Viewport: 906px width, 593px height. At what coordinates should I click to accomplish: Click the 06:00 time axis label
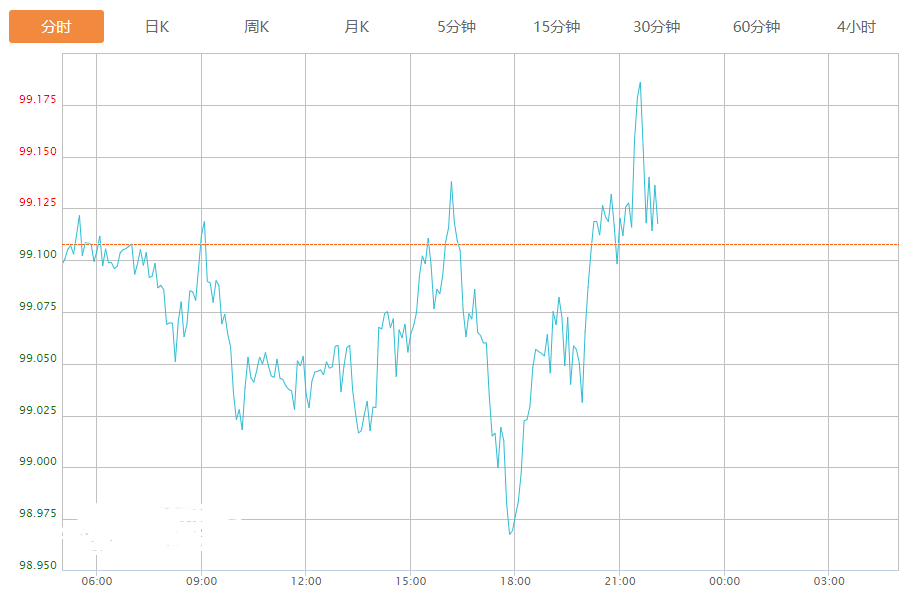tap(97, 582)
